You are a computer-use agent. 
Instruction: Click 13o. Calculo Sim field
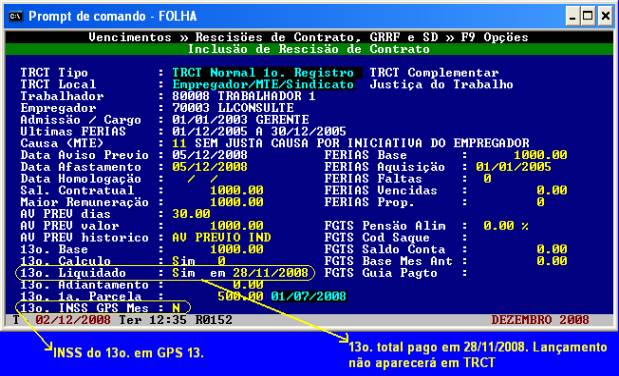pos(184,261)
